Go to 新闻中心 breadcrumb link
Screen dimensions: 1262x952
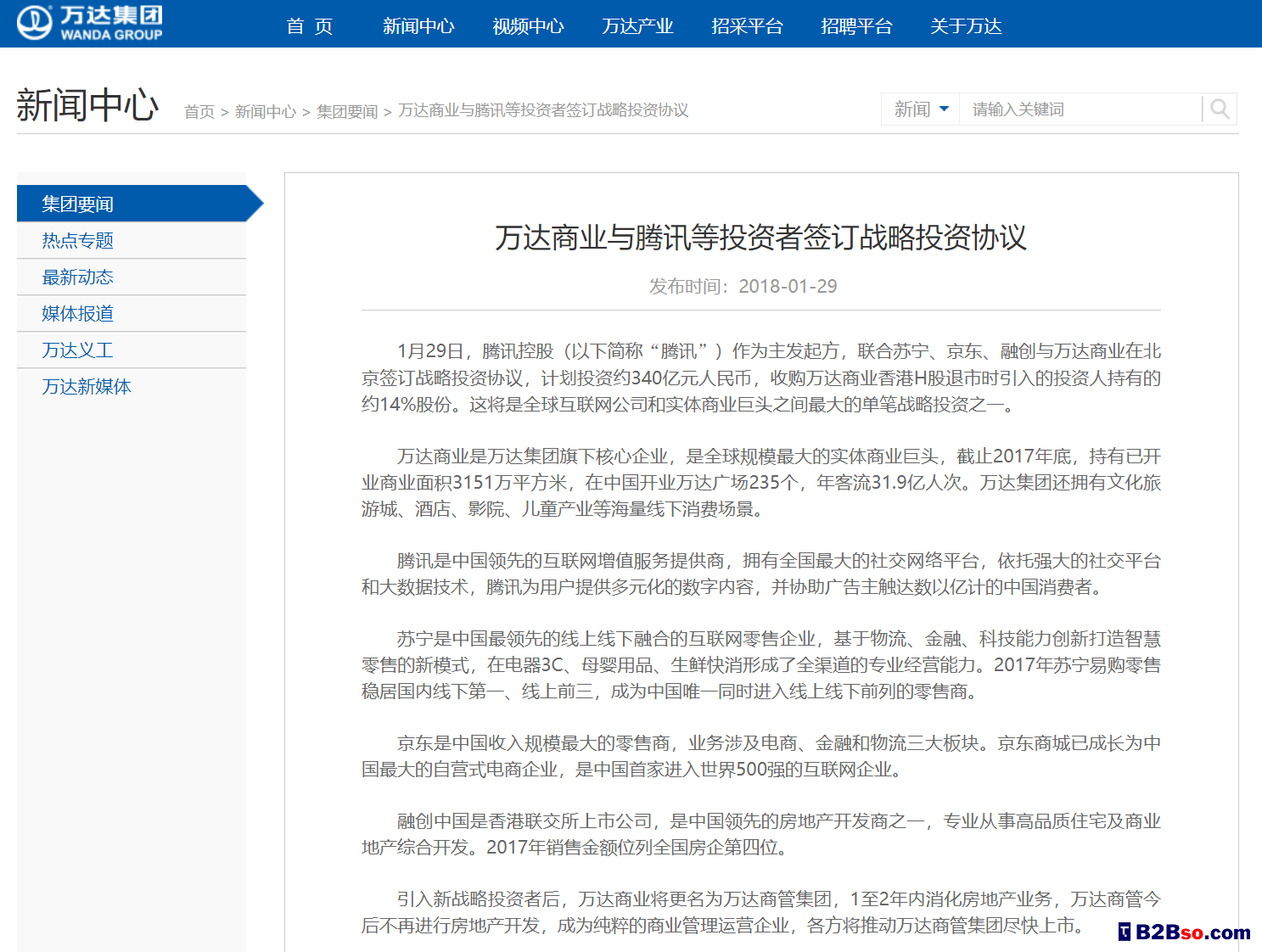click(266, 111)
